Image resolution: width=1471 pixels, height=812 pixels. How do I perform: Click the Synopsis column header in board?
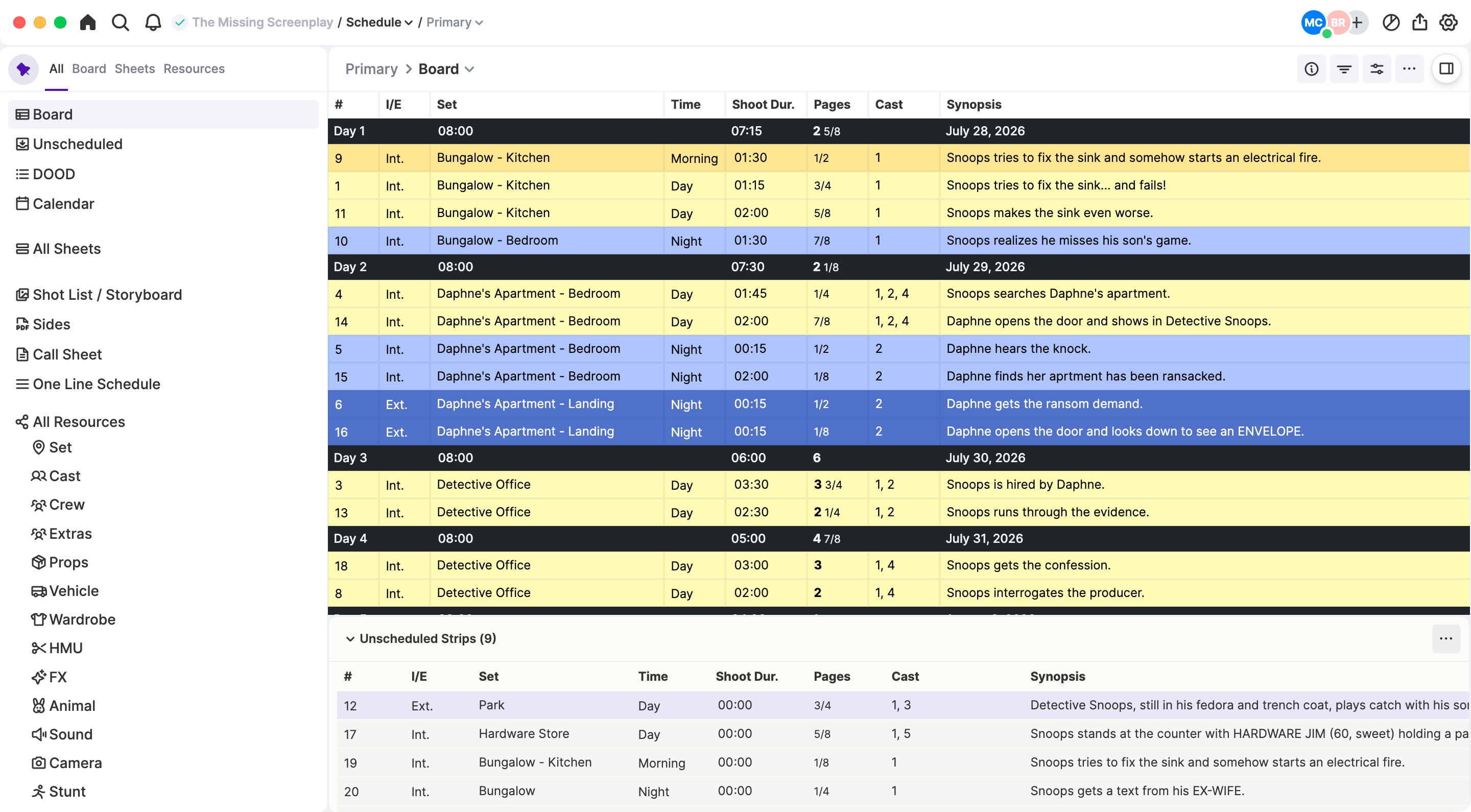pos(974,105)
